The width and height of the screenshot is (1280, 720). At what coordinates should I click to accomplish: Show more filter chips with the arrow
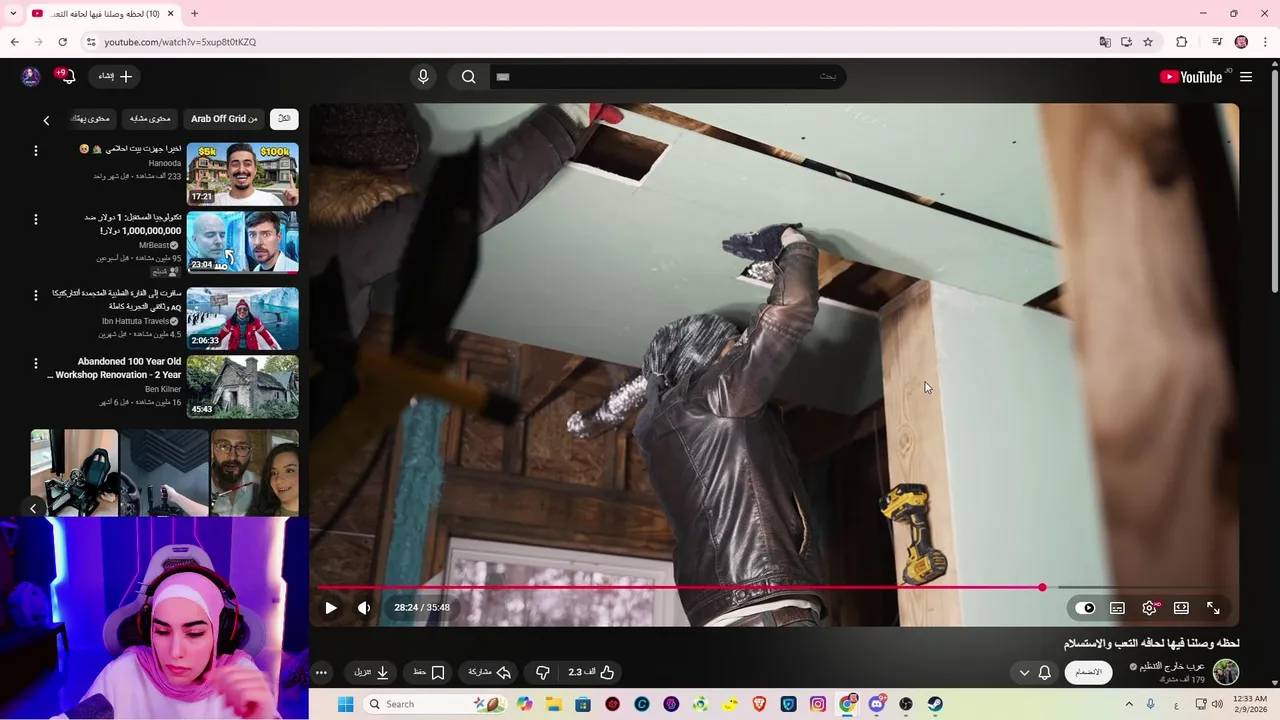point(46,120)
